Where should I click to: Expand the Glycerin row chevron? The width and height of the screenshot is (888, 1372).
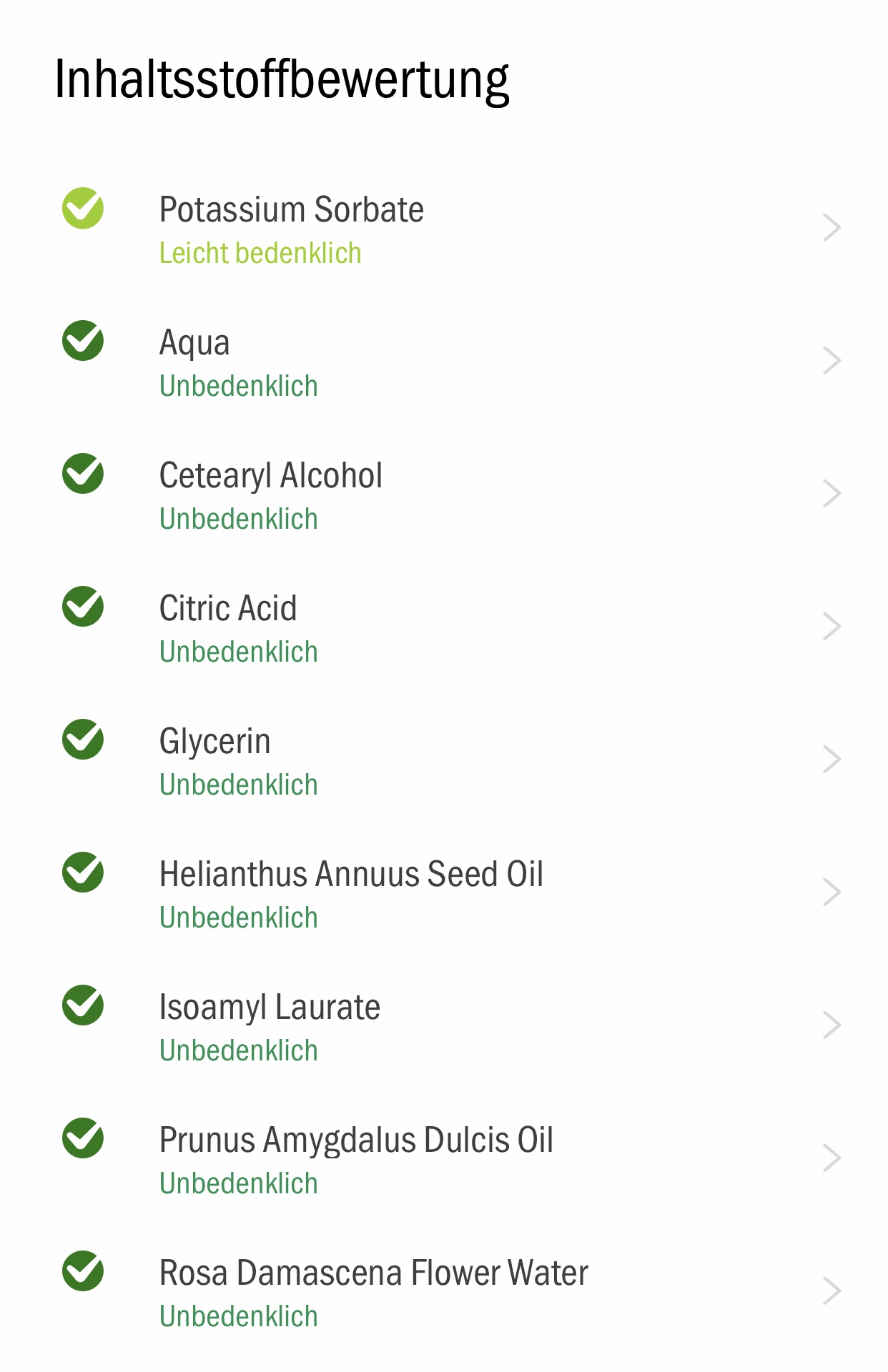coord(832,760)
